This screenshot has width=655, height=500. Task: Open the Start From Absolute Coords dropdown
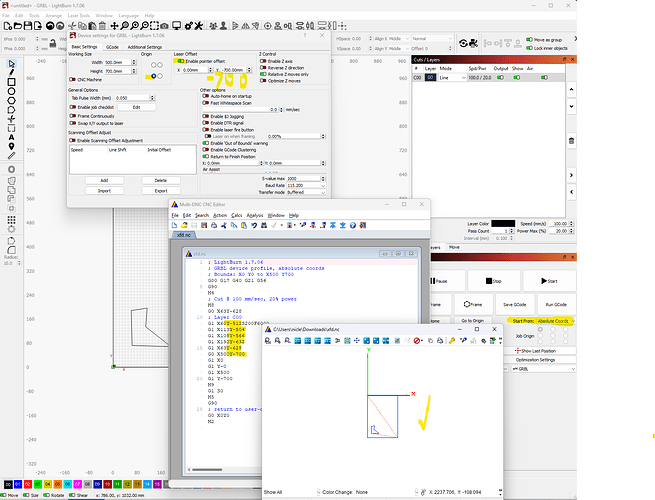point(555,321)
